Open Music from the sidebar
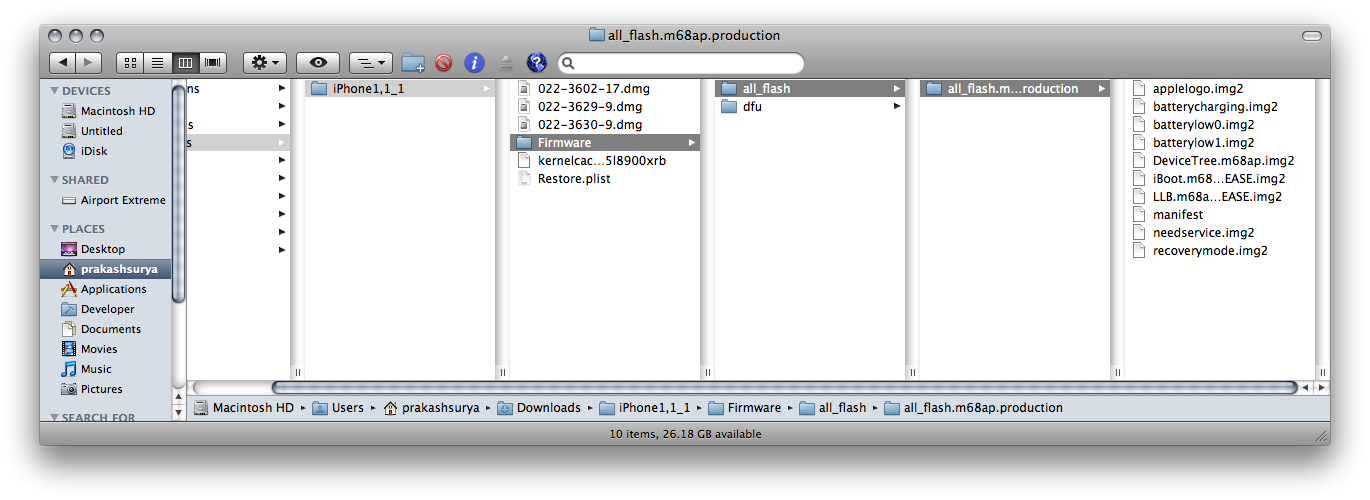Screen dimensions: 1370x500 click(x=86, y=369)
